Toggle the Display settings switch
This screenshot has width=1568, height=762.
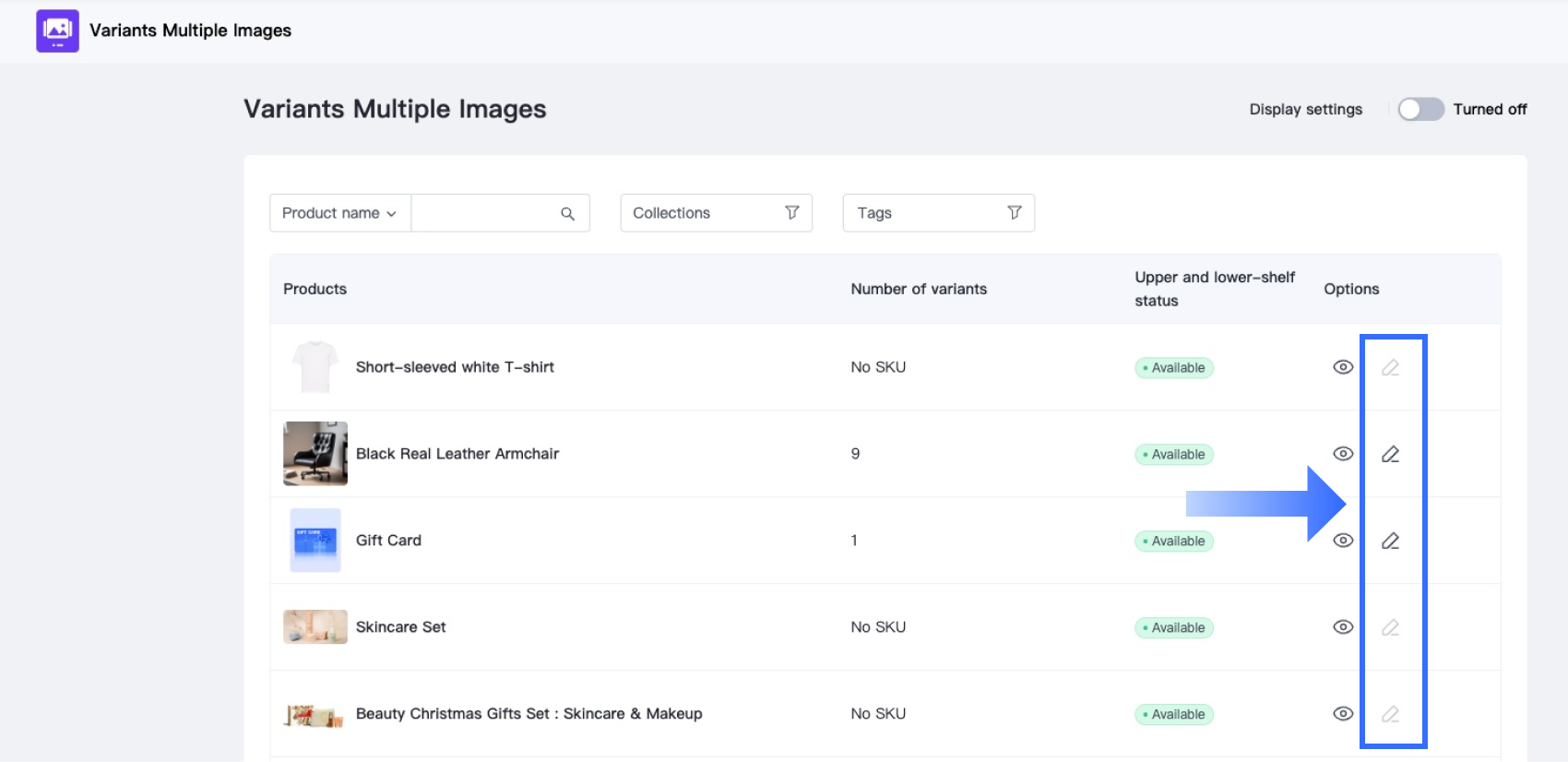click(x=1420, y=110)
